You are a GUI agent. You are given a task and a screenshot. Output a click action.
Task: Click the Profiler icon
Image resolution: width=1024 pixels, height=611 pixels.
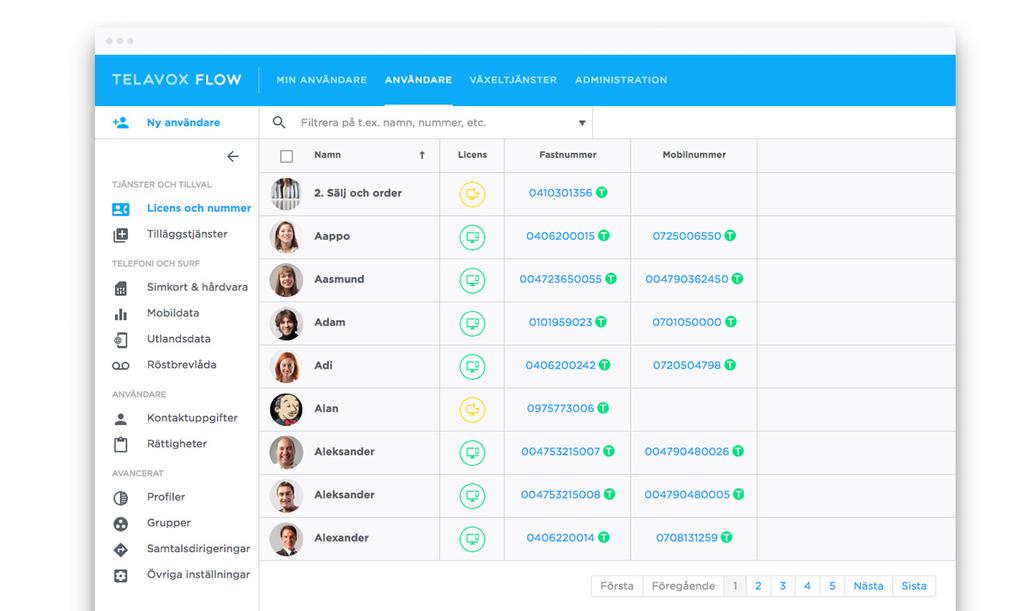121,497
